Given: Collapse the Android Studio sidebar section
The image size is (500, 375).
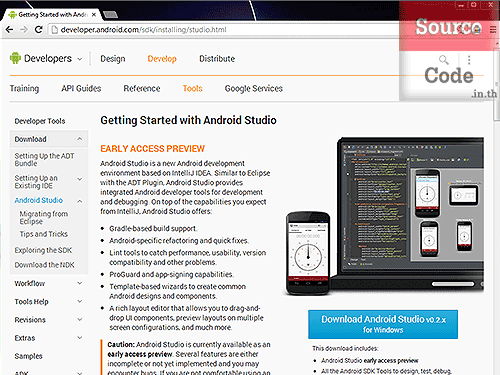Looking at the screenshot, I should coord(80,201).
